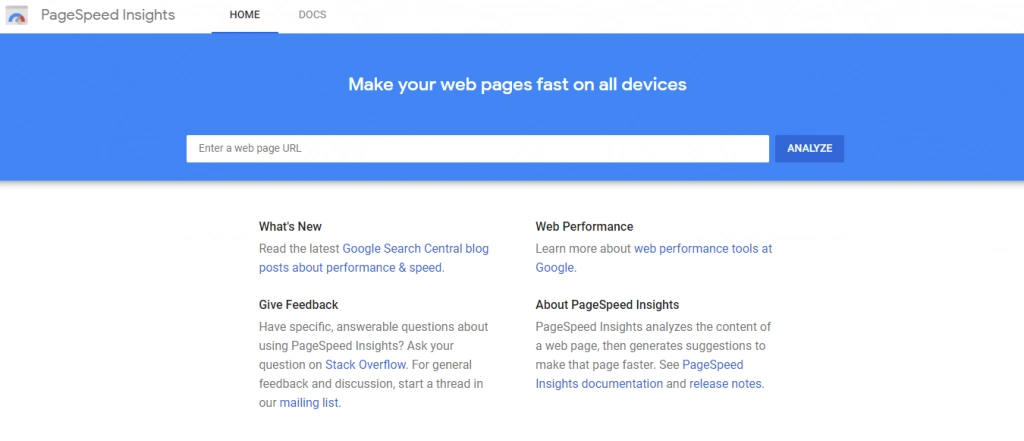
Task: Click the Give Feedback heading
Action: coord(298,304)
